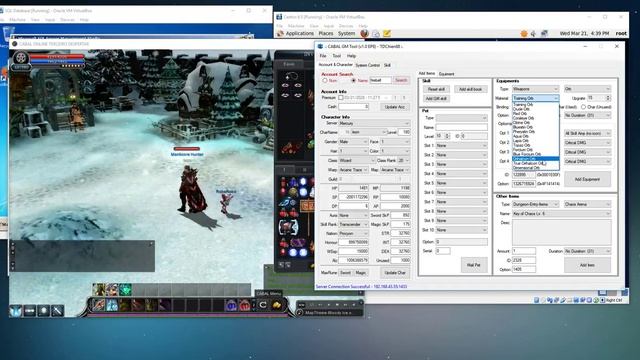
Task: Open the Server dropdown in Character Info
Action: tap(373, 123)
